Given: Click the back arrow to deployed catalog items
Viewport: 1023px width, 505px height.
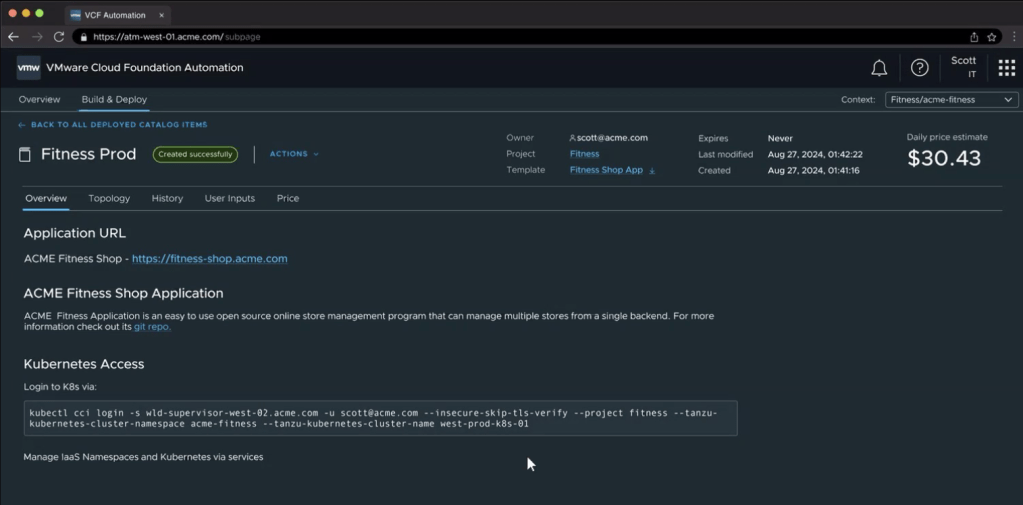Looking at the screenshot, I should (22, 125).
